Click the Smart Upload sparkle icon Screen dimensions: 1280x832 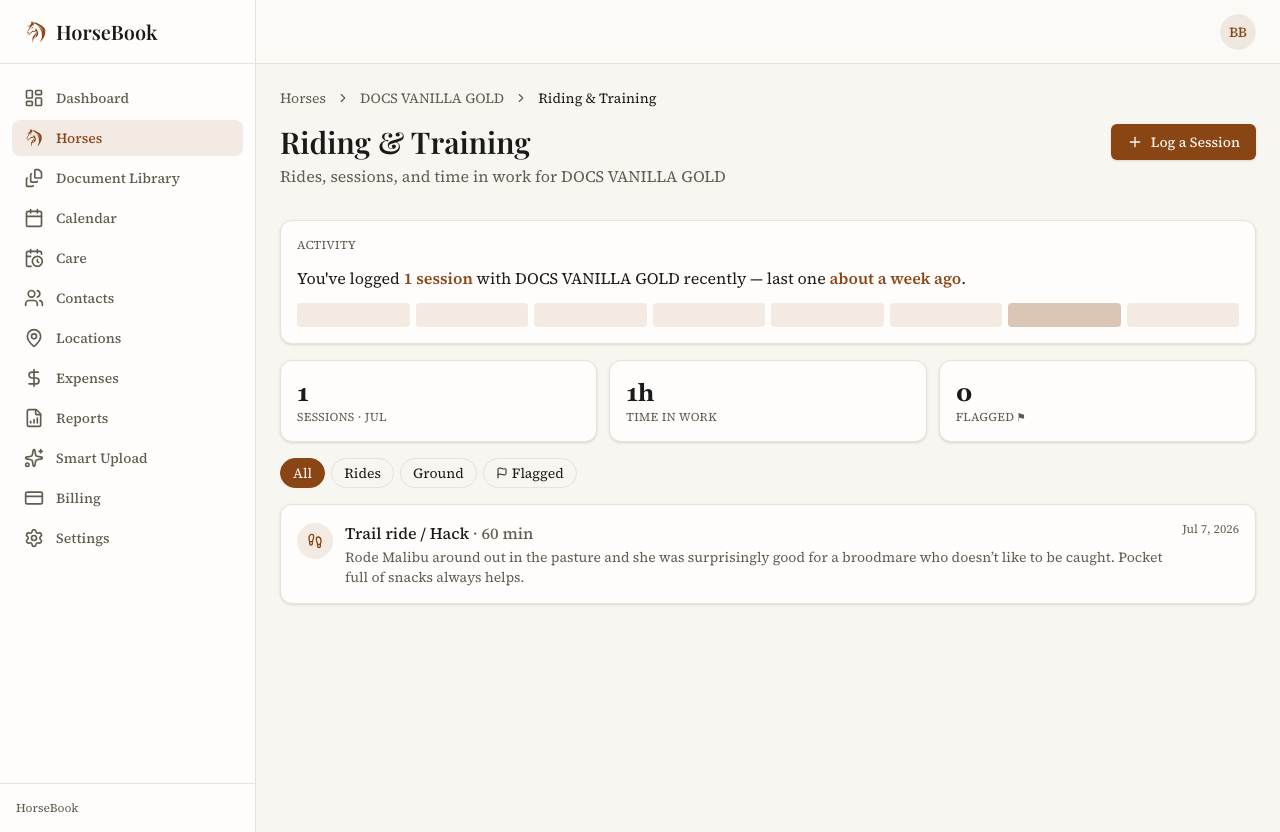34,458
